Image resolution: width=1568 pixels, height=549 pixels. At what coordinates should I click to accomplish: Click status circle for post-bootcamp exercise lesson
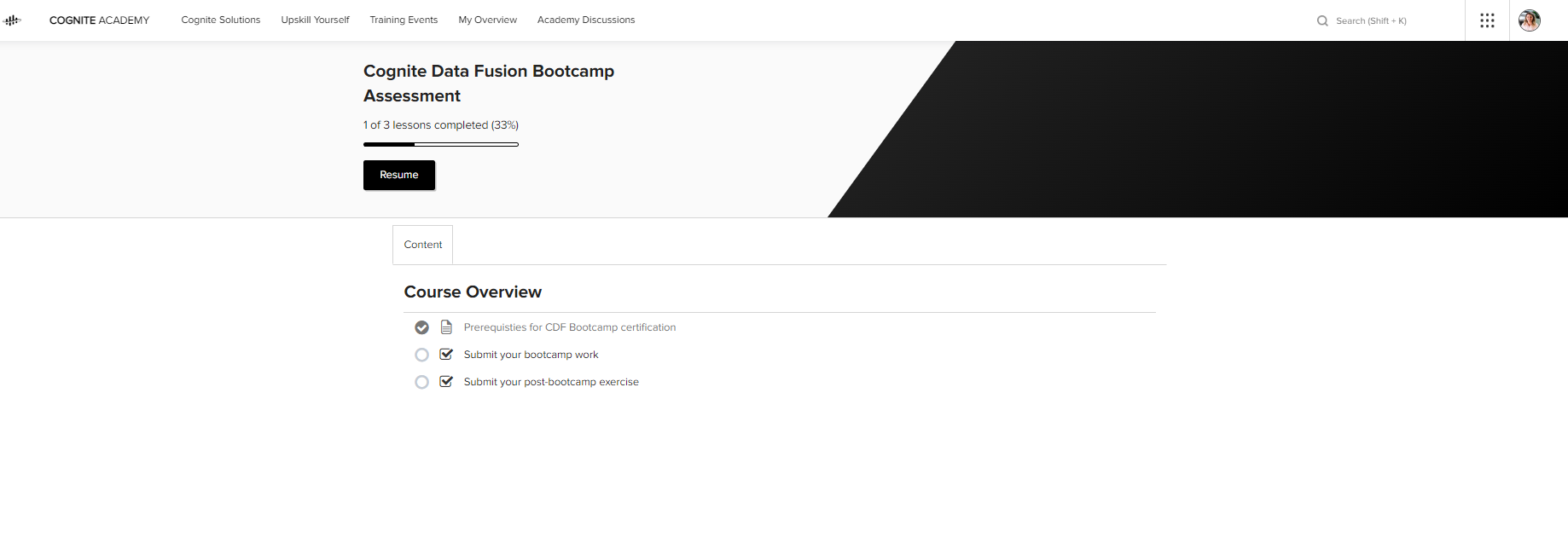tap(421, 382)
